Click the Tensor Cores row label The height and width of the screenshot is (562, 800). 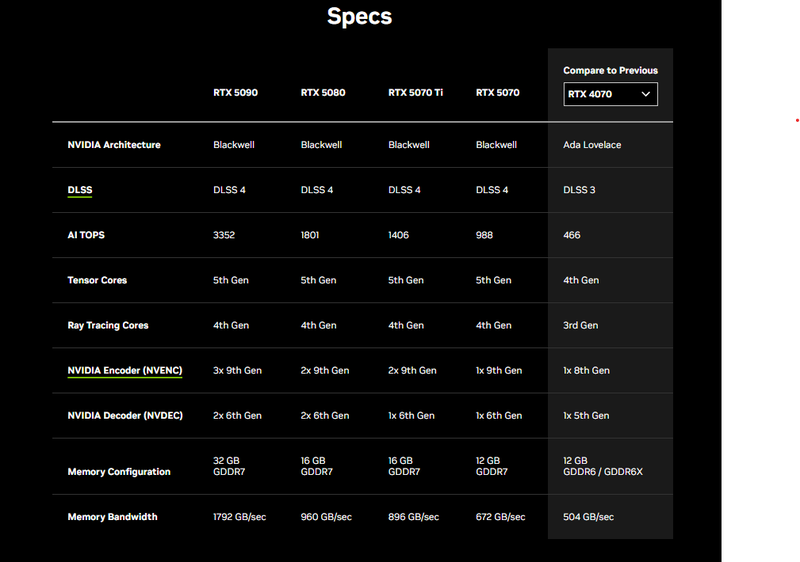pos(97,280)
